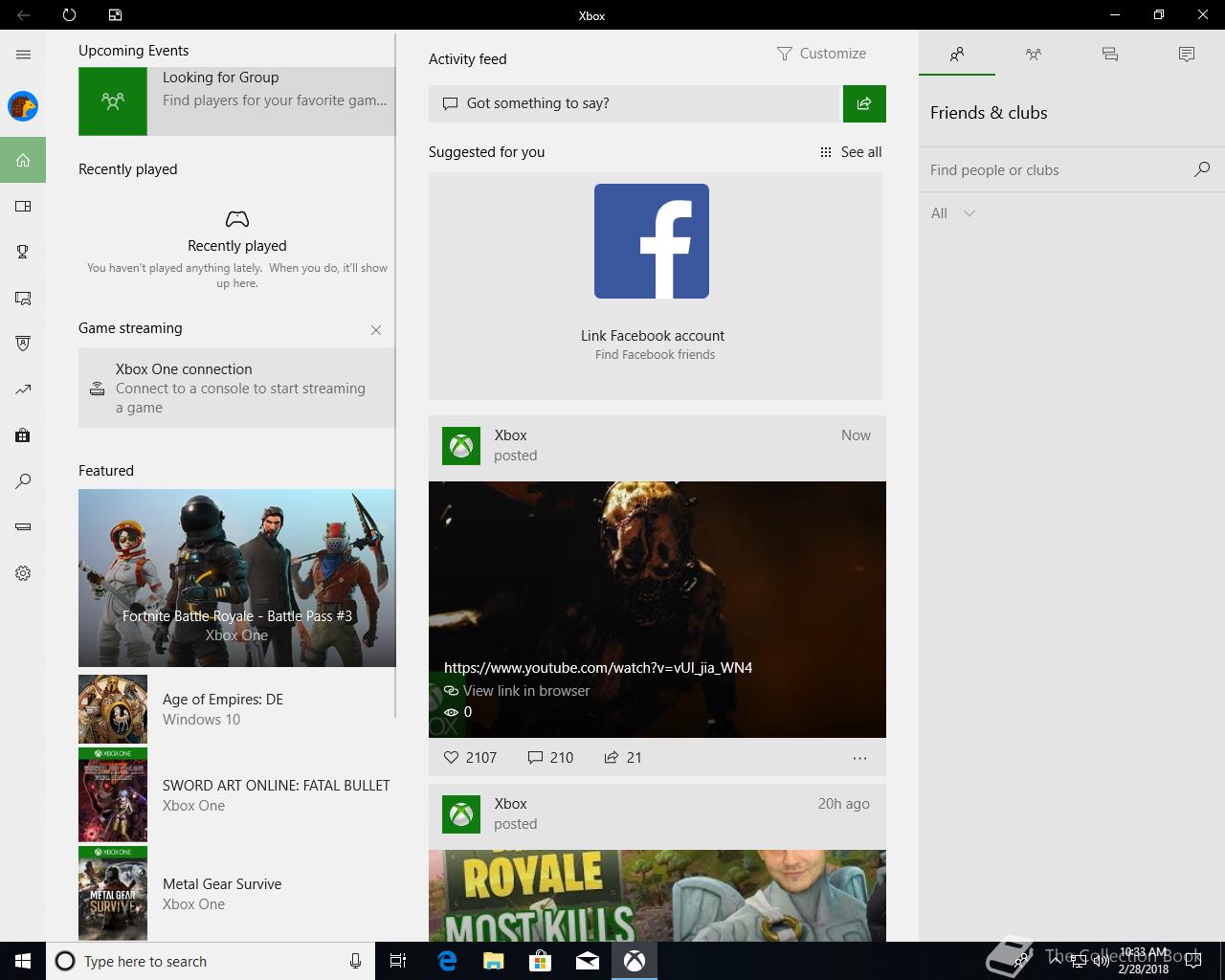Open Settings gear in the sidebar

[x=23, y=573]
